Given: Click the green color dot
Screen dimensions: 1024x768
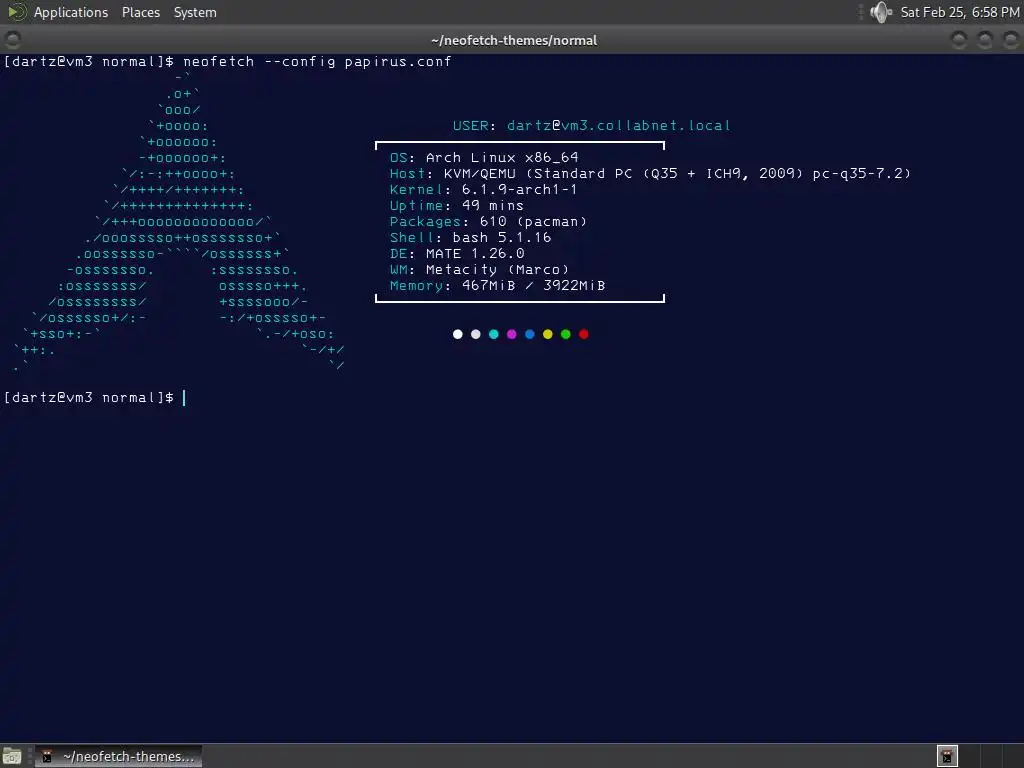Looking at the screenshot, I should point(566,334).
